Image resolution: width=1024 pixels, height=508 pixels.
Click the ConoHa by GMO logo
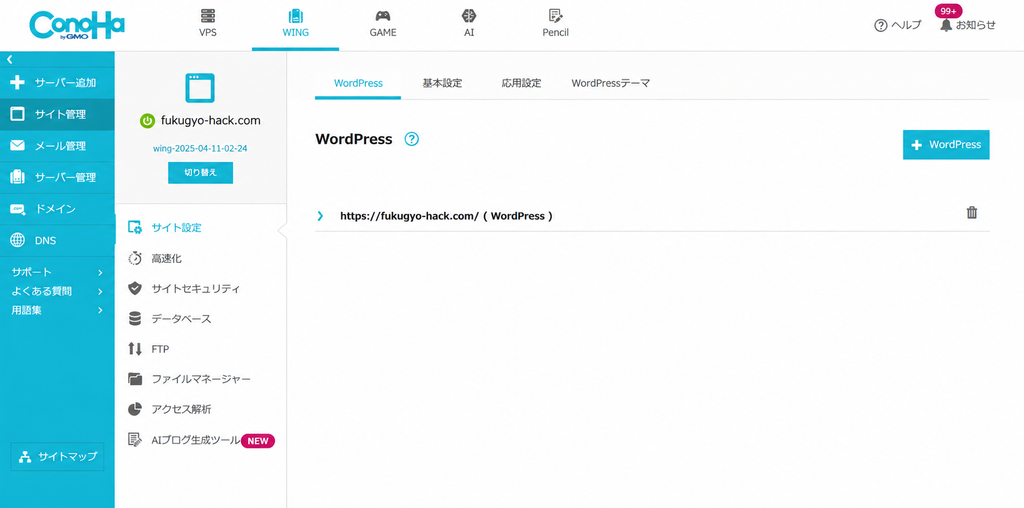77,25
